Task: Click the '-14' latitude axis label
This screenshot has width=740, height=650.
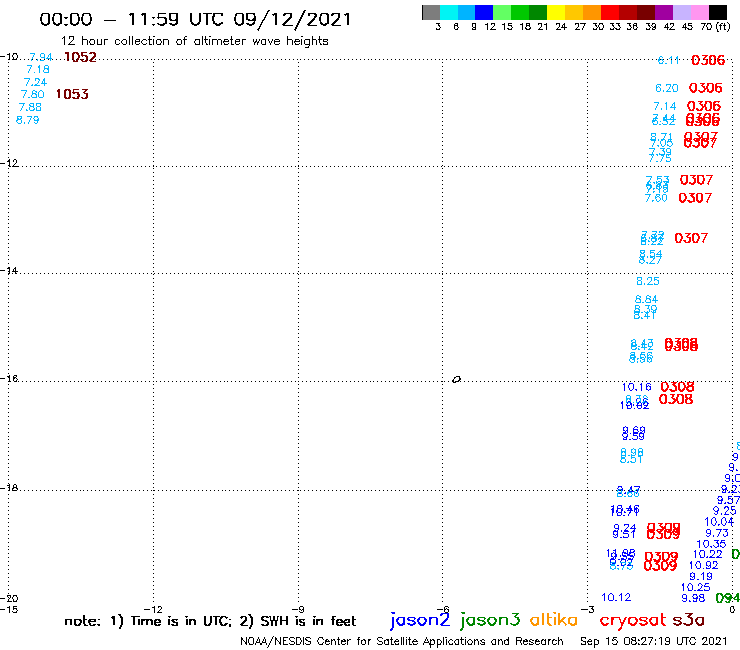Action: coord(9,271)
